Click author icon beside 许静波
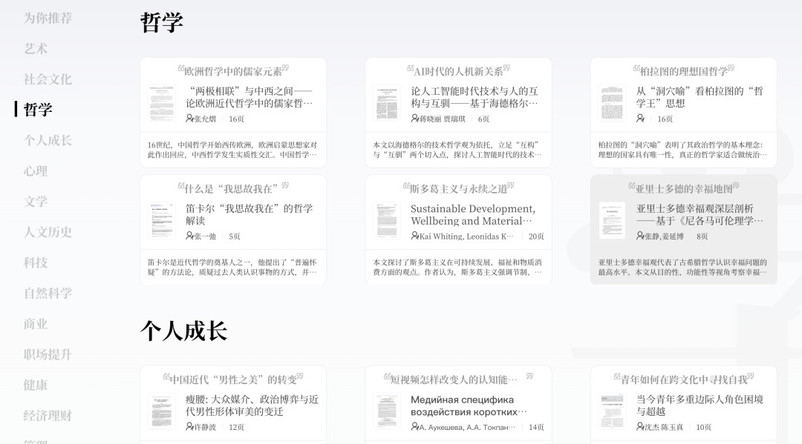This screenshot has height=444, width=802. [190, 427]
